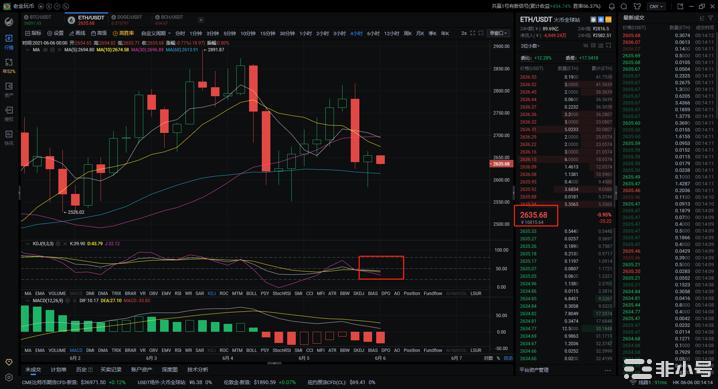Choose VOLUME in the MACD panel indicator row

[57, 350]
